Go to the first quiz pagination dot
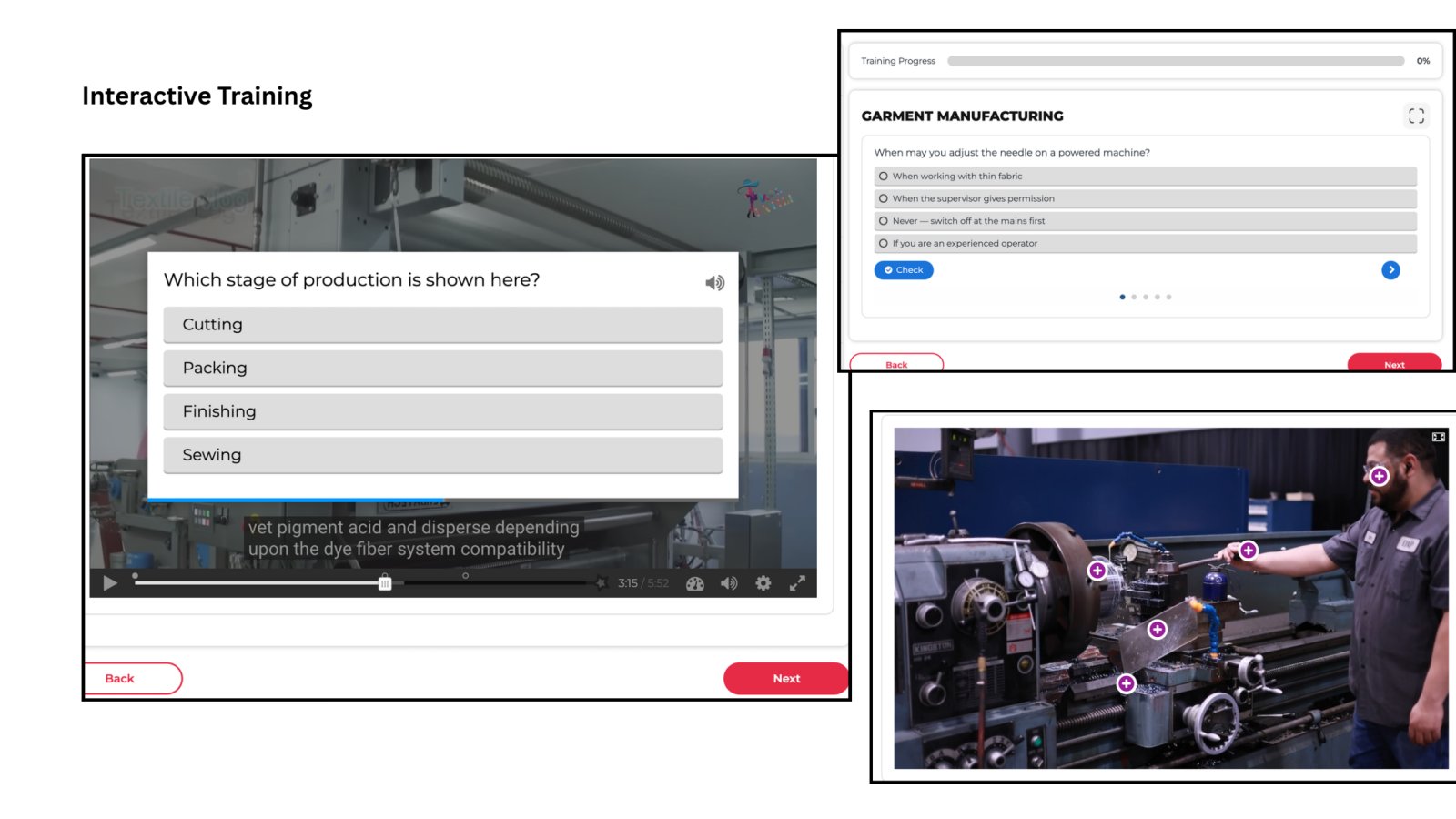This screenshot has width=1456, height=819. pyautogui.click(x=1122, y=297)
